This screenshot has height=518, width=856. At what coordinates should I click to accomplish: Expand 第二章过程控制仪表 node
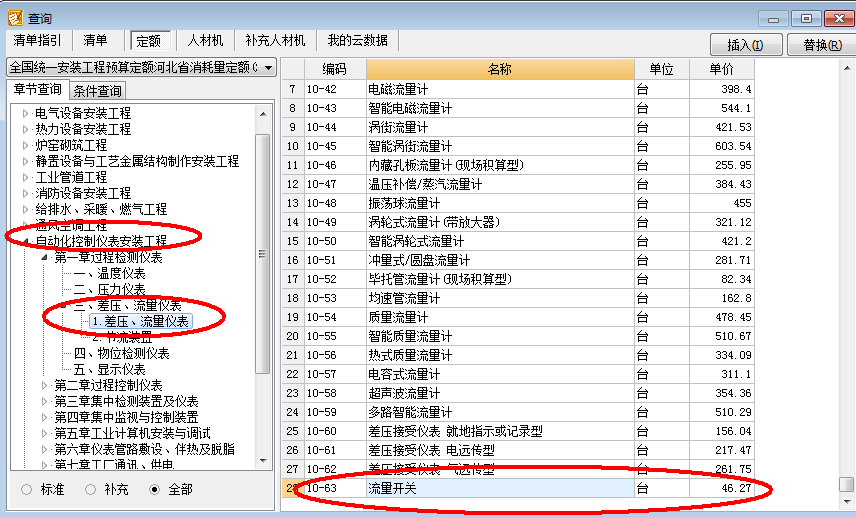click(45, 385)
